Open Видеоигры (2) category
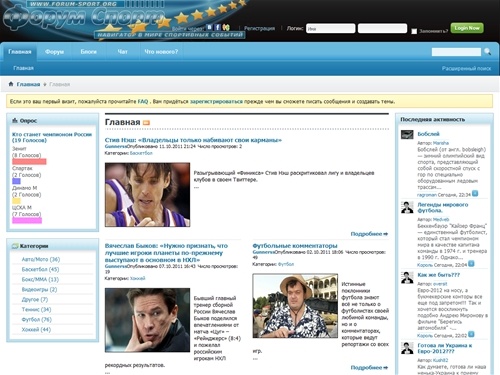 point(39,289)
